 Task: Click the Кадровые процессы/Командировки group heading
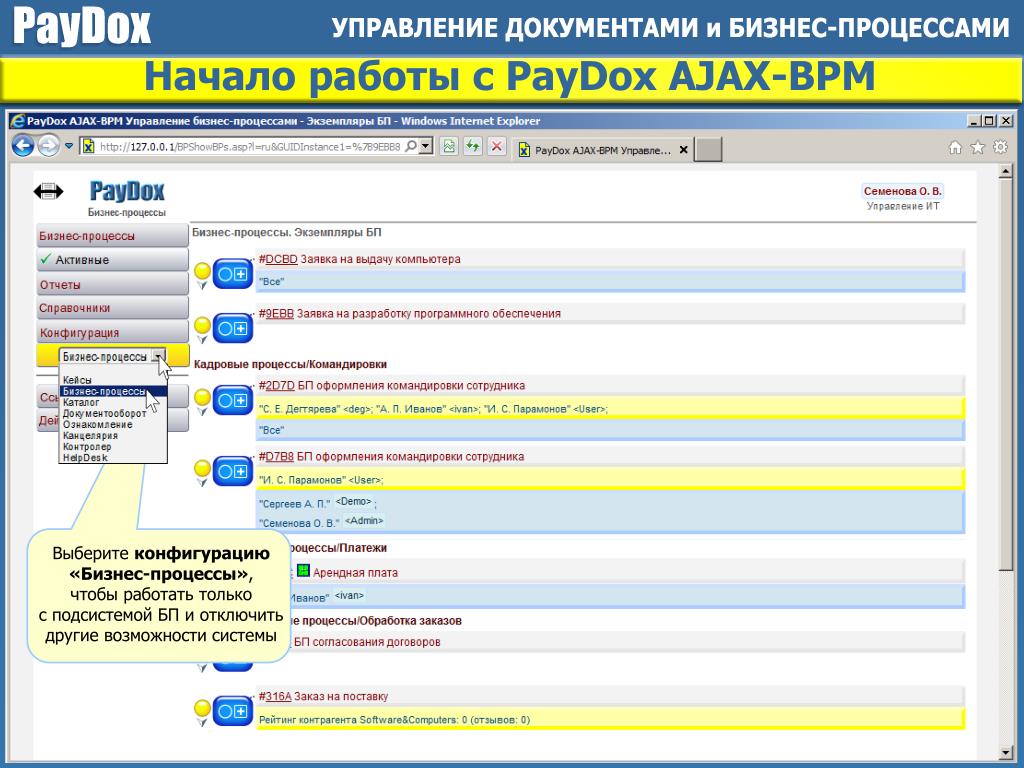290,364
